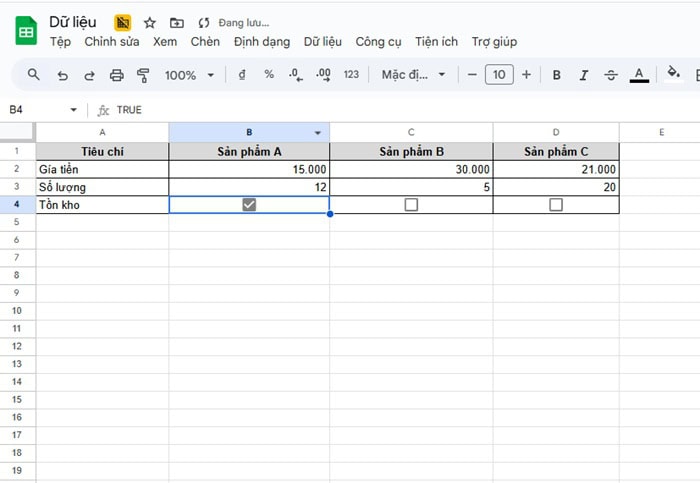Open the Chỉnh sửa menu
Screen dimensions: 700x483
coord(112,42)
